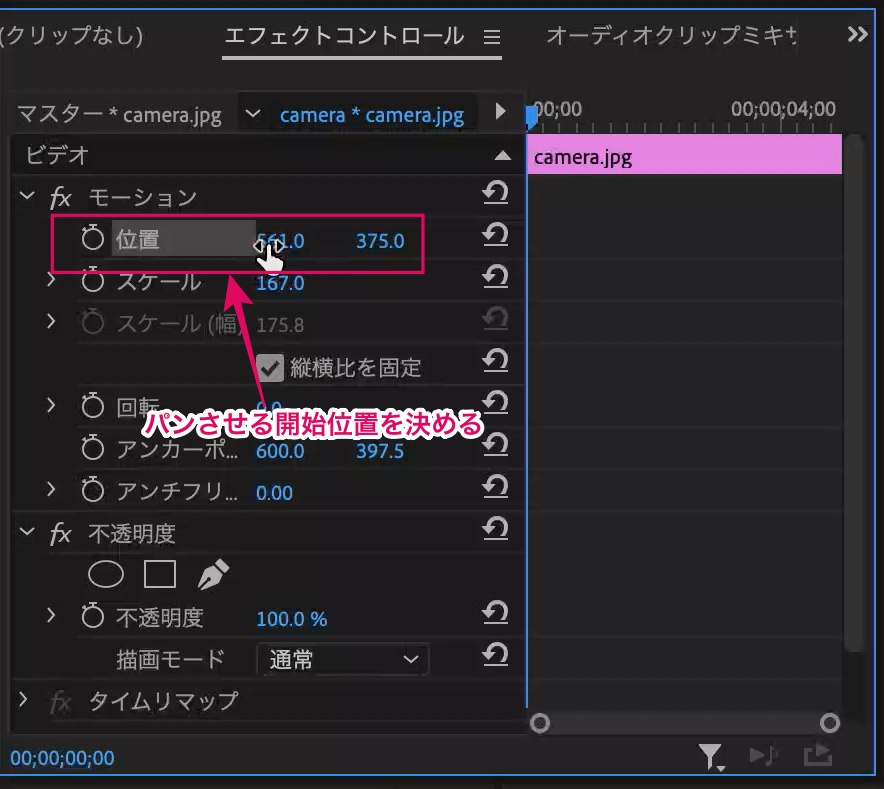The height and width of the screenshot is (789, 884).
Task: Reset the 描画モード parameter
Action: (x=495, y=655)
